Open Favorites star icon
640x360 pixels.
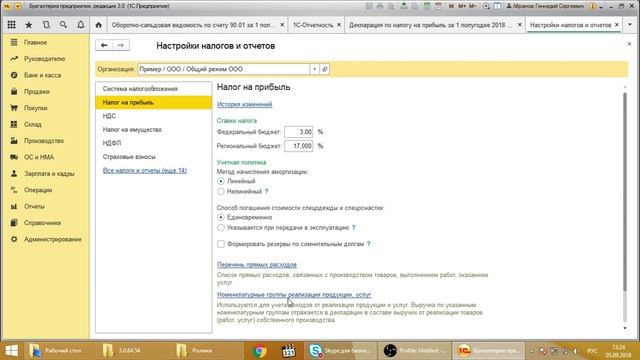(x=29, y=25)
